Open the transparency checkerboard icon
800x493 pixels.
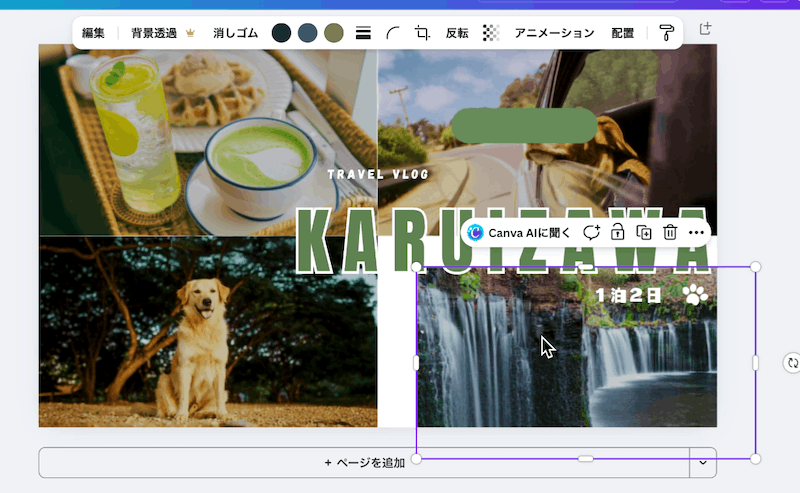(x=491, y=33)
